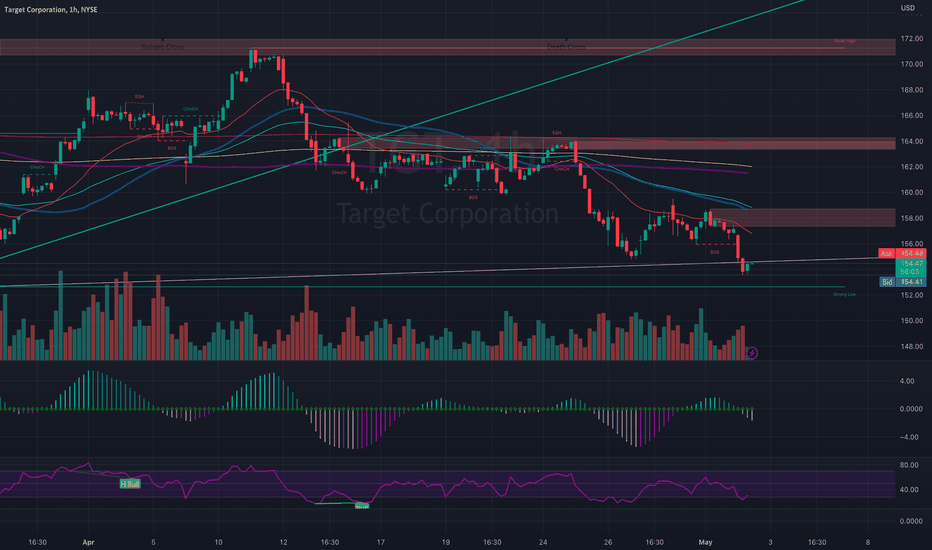This screenshot has height=550, width=932.
Task: Click the 148.00 price axis label
Action: point(912,347)
